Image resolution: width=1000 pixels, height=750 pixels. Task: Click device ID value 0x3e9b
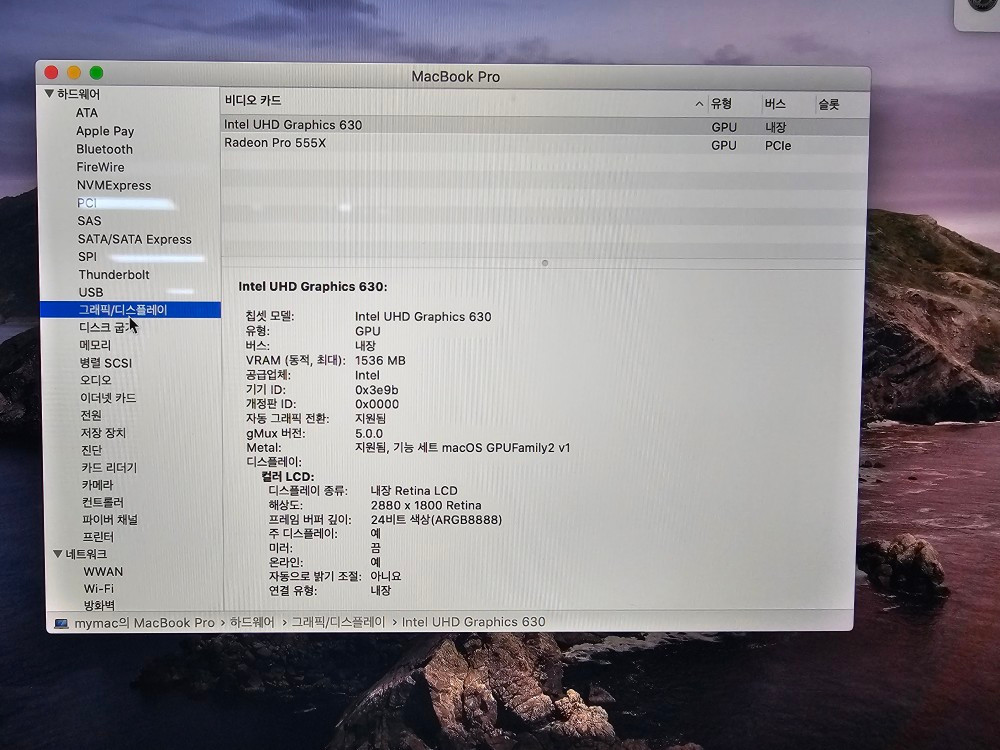[376, 390]
